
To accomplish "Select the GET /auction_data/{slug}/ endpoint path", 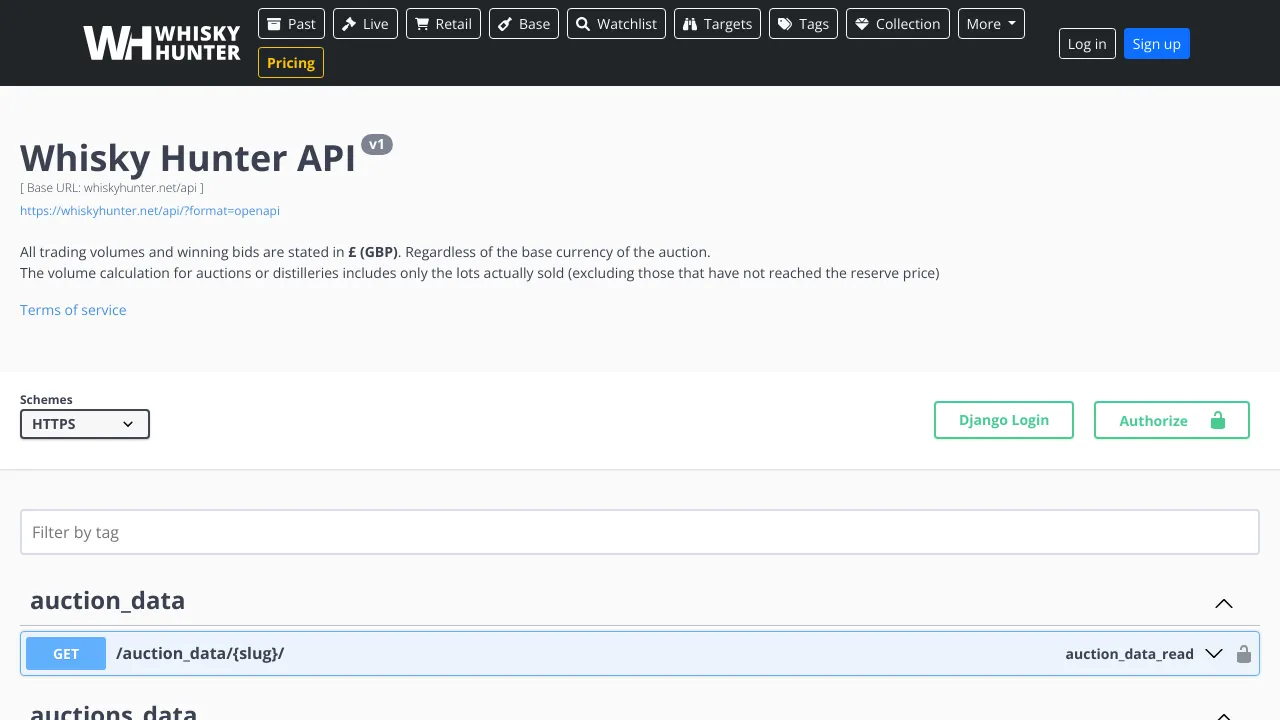I will click(x=200, y=653).
